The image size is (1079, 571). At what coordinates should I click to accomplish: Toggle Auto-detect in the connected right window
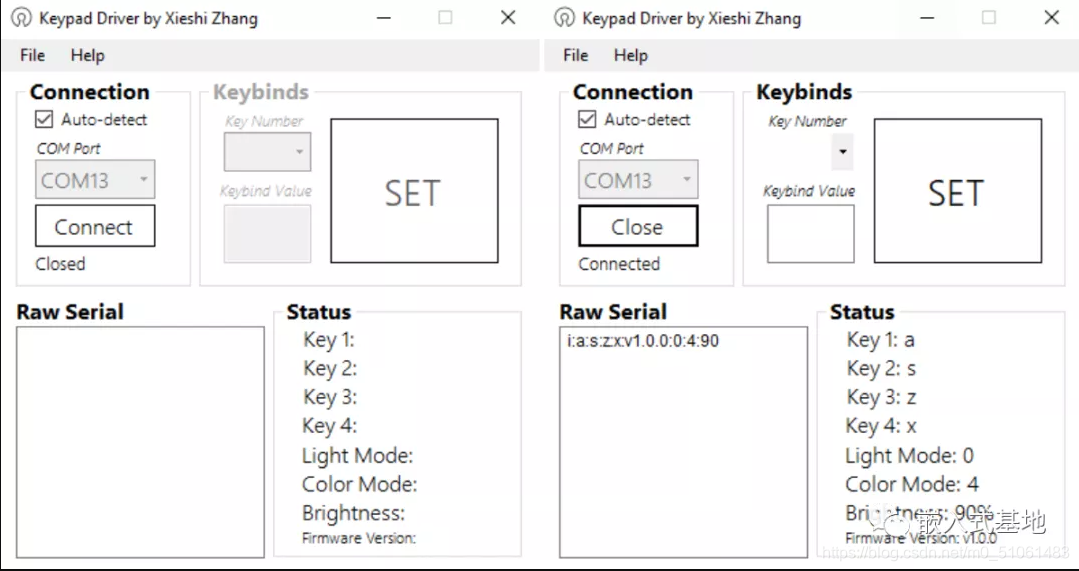pos(587,120)
